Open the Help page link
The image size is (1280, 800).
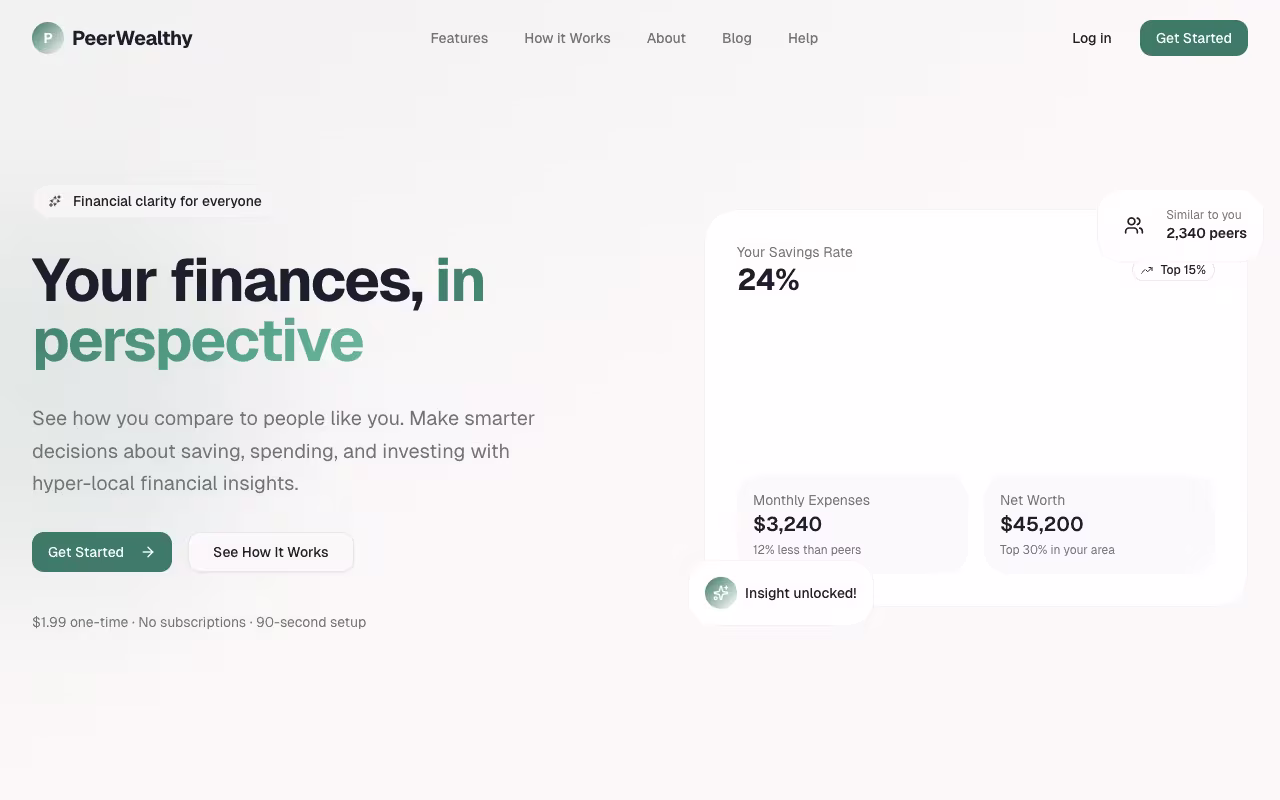click(x=803, y=38)
